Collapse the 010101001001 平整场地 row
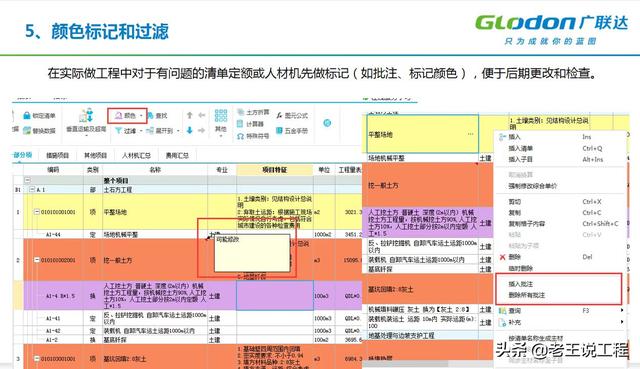The height and width of the screenshot is (369, 640). pos(36,212)
